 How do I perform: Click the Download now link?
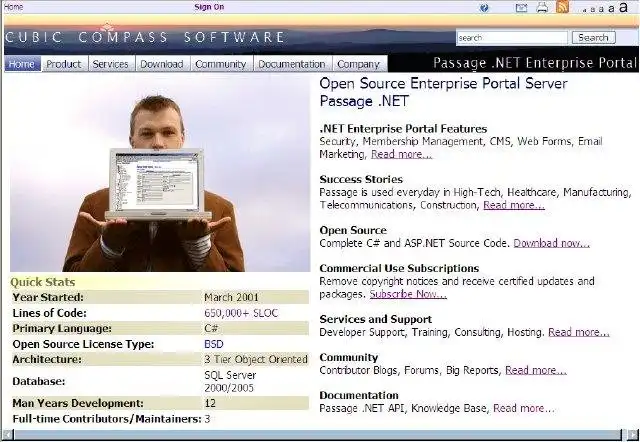point(551,243)
